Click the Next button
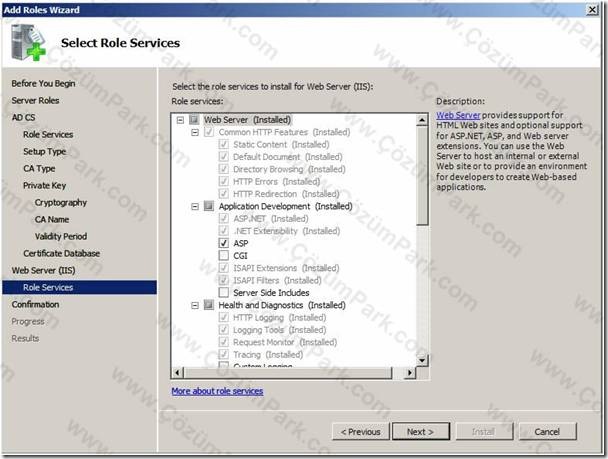This screenshot has height=459, width=608. pos(421,431)
